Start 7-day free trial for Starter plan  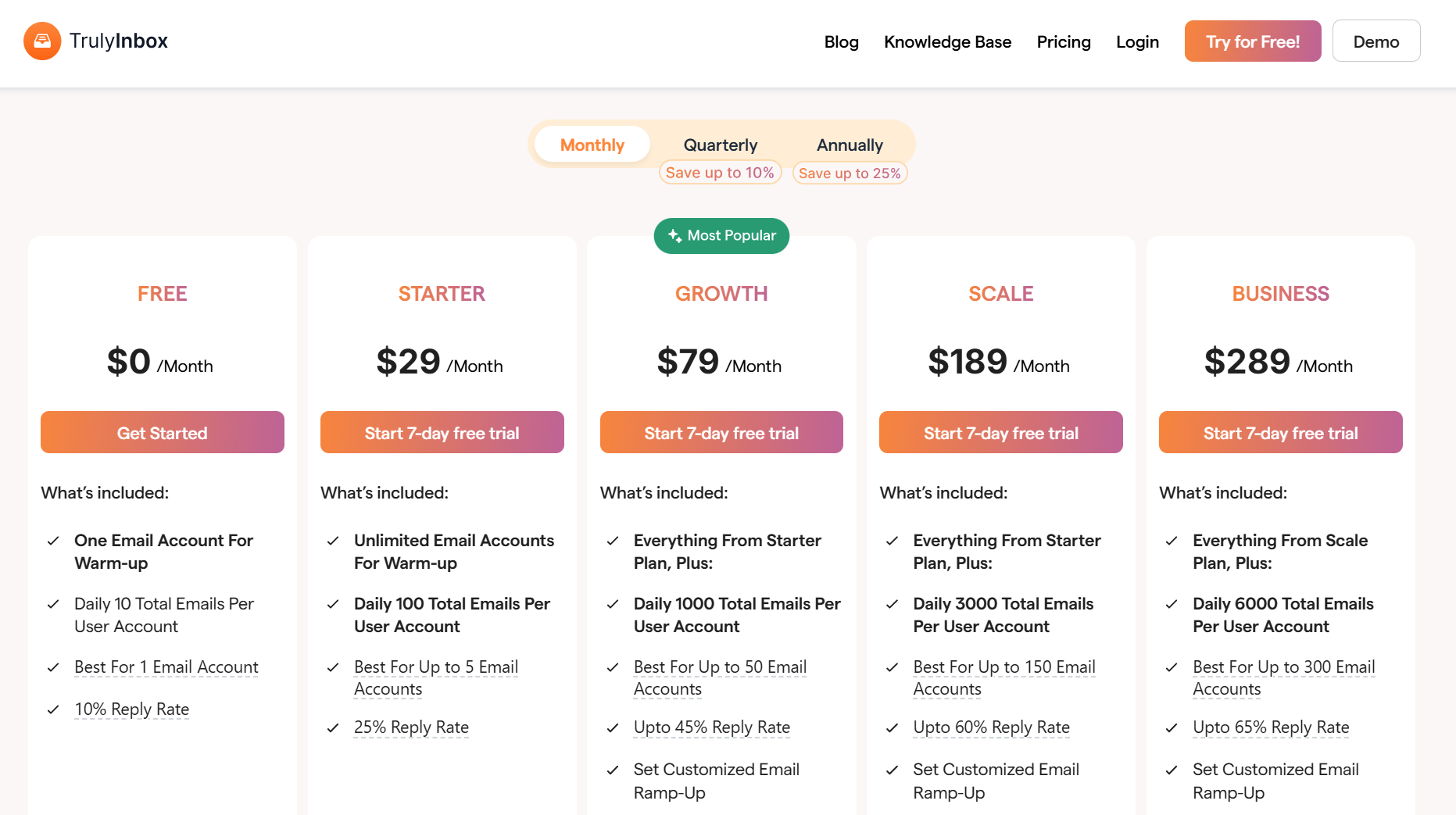click(442, 432)
